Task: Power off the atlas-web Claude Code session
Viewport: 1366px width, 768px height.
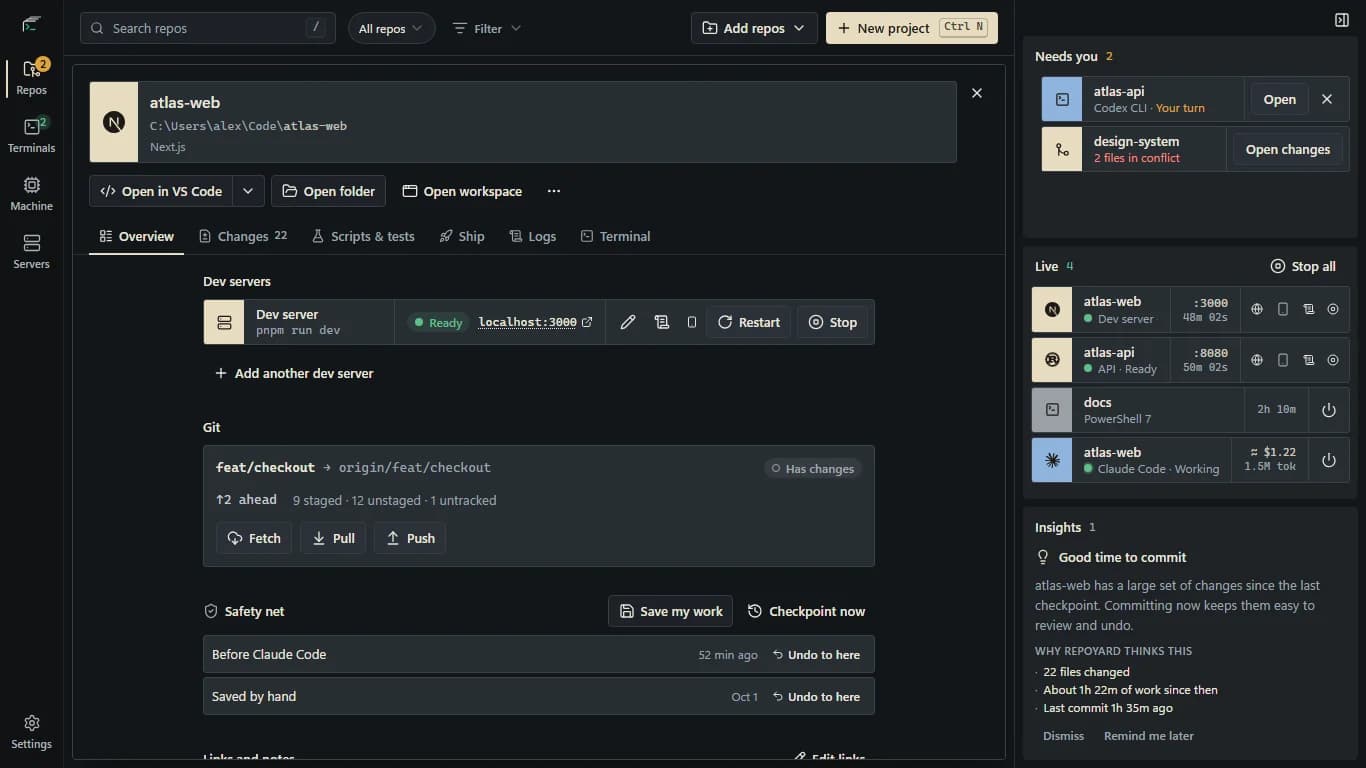Action: [1329, 460]
